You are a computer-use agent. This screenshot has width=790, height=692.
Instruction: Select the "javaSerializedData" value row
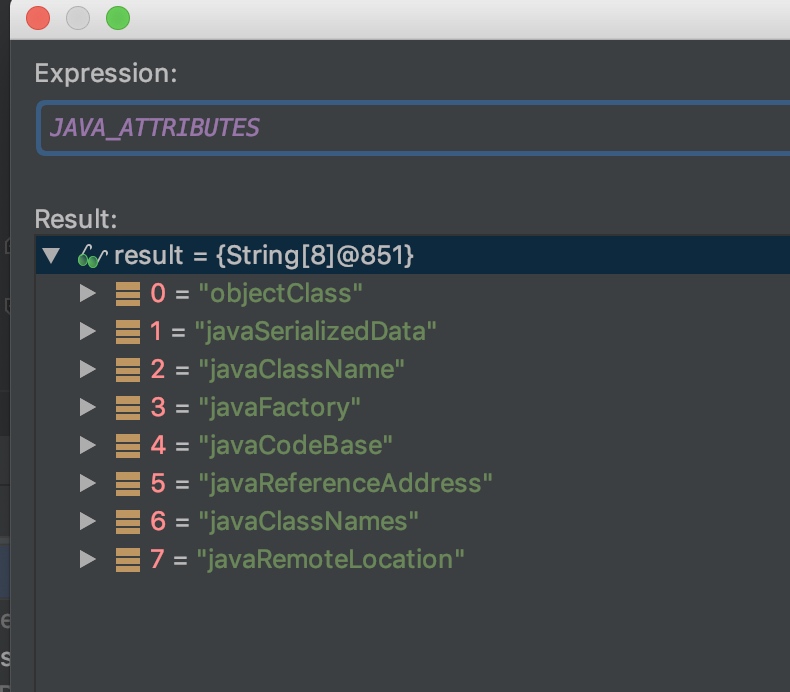tap(316, 332)
